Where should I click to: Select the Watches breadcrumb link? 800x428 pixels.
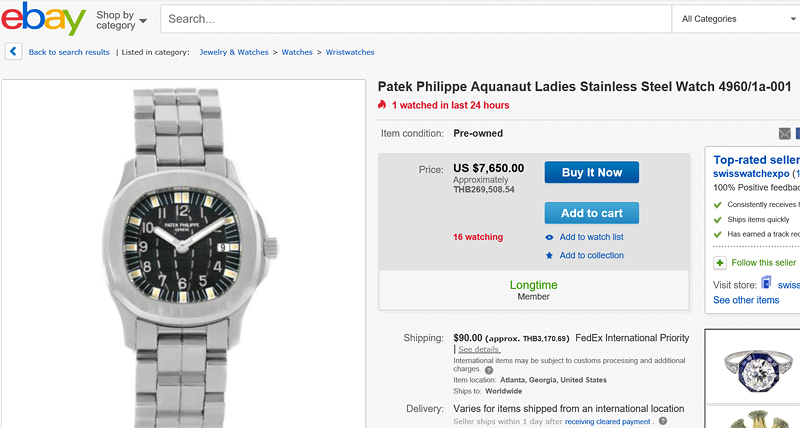tap(297, 52)
